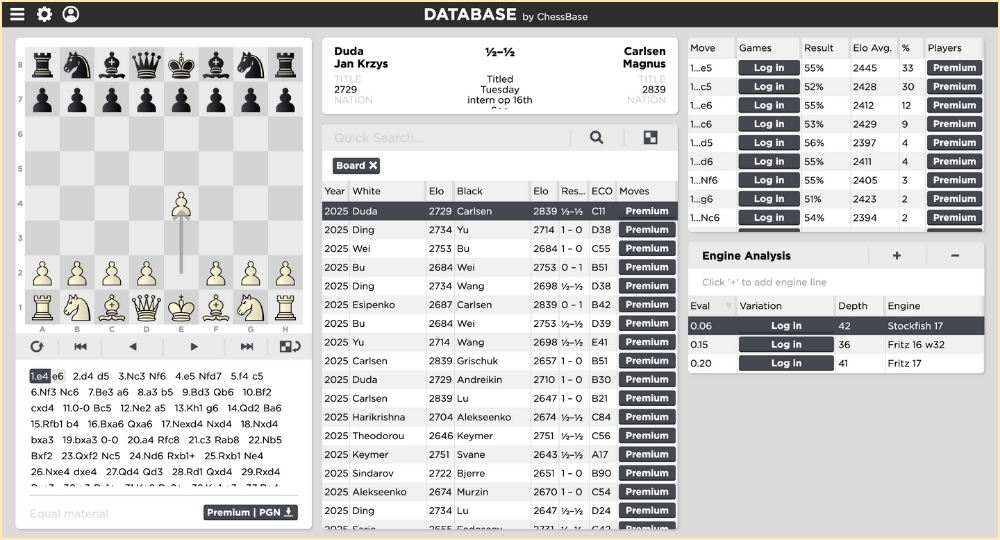This screenshot has height=540, width=1000.
Task: Jump to the end of game
Action: coord(247,347)
